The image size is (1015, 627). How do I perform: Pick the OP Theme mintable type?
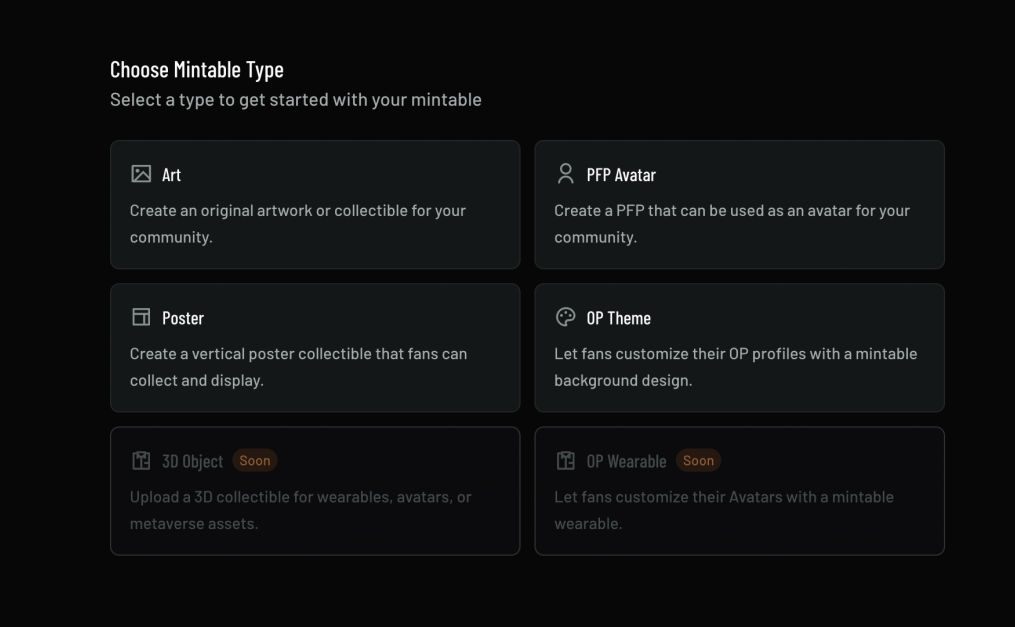tap(739, 347)
